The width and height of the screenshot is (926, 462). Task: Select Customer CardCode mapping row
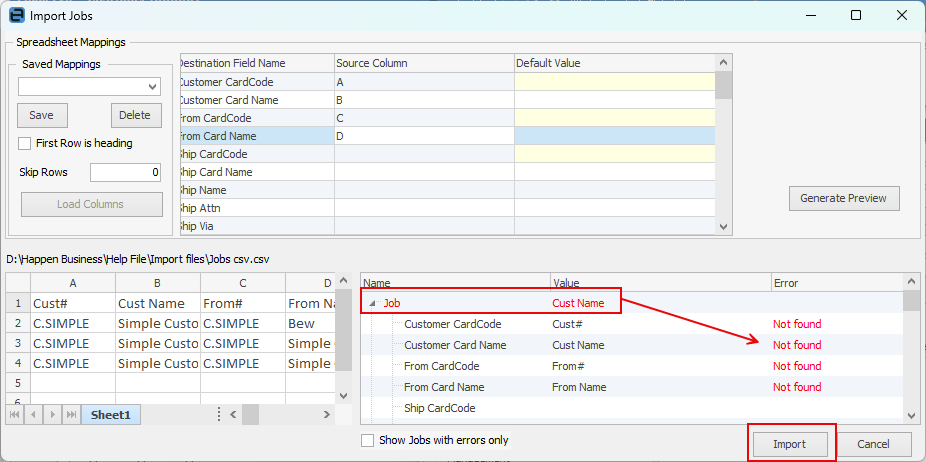[447, 82]
